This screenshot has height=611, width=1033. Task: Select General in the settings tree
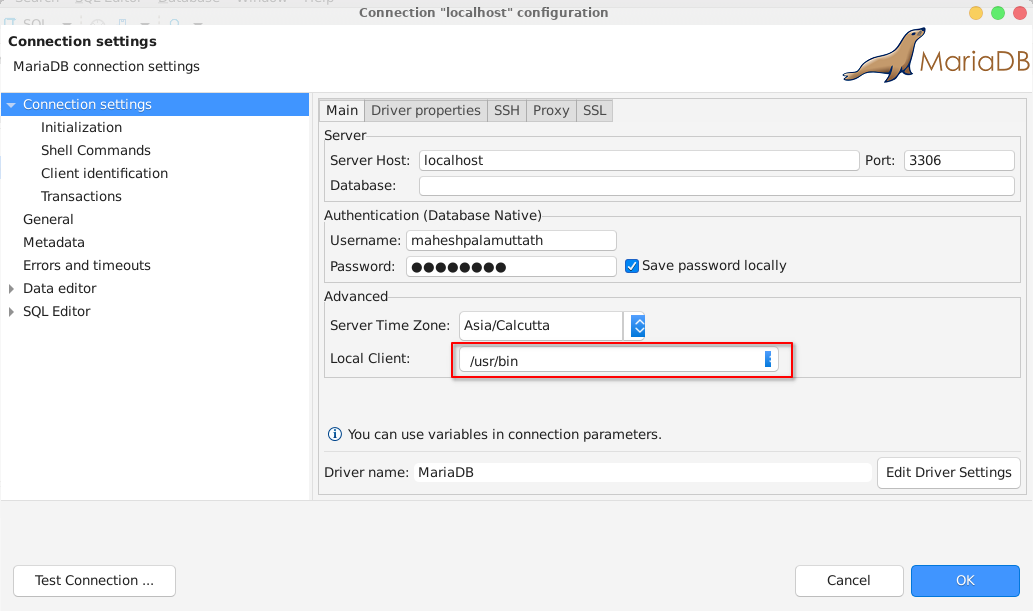48,219
